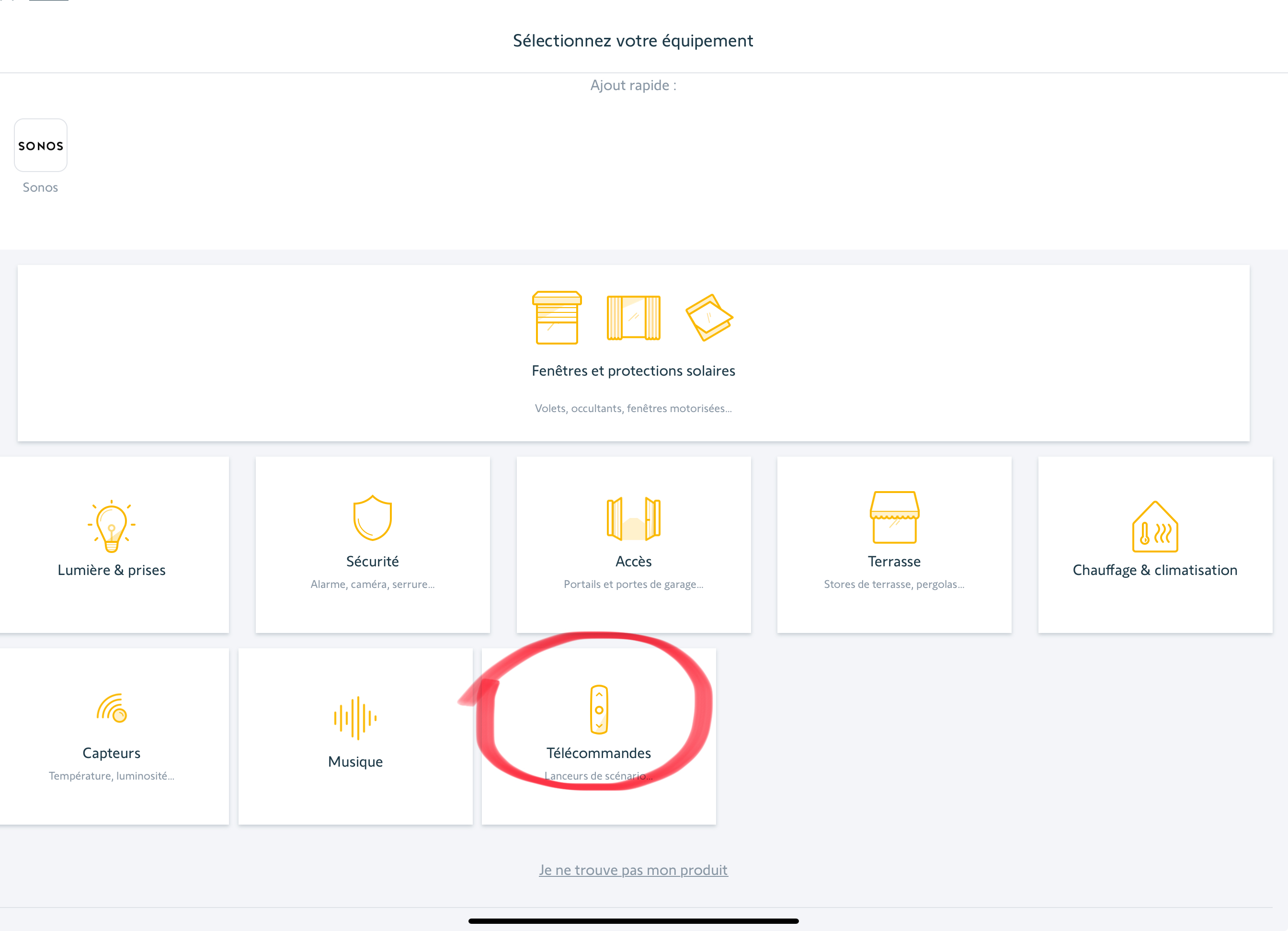Tap the sensor waves icon
This screenshot has height=931, width=1288.
click(x=111, y=708)
